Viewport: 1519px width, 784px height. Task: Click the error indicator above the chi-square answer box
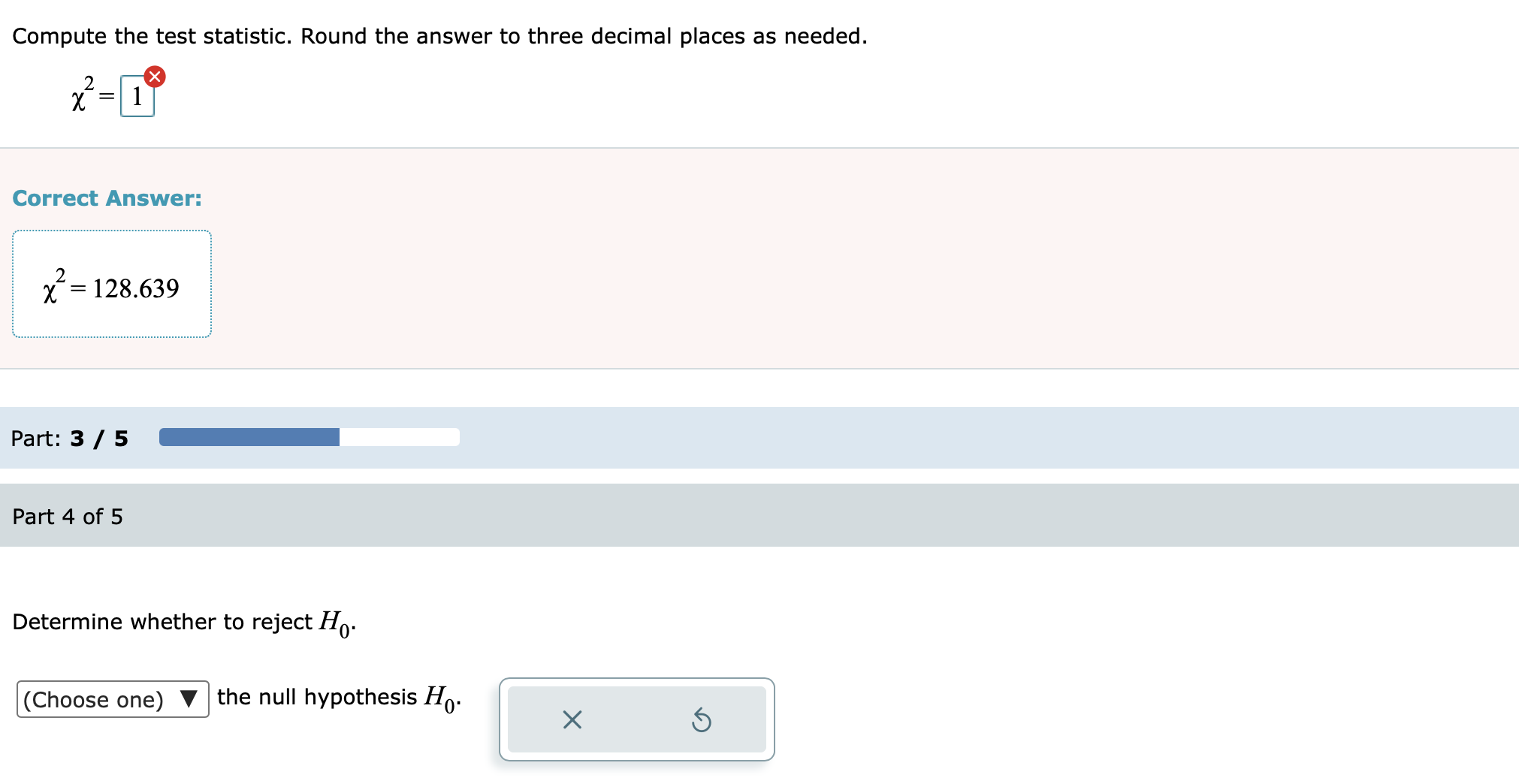pos(154,76)
